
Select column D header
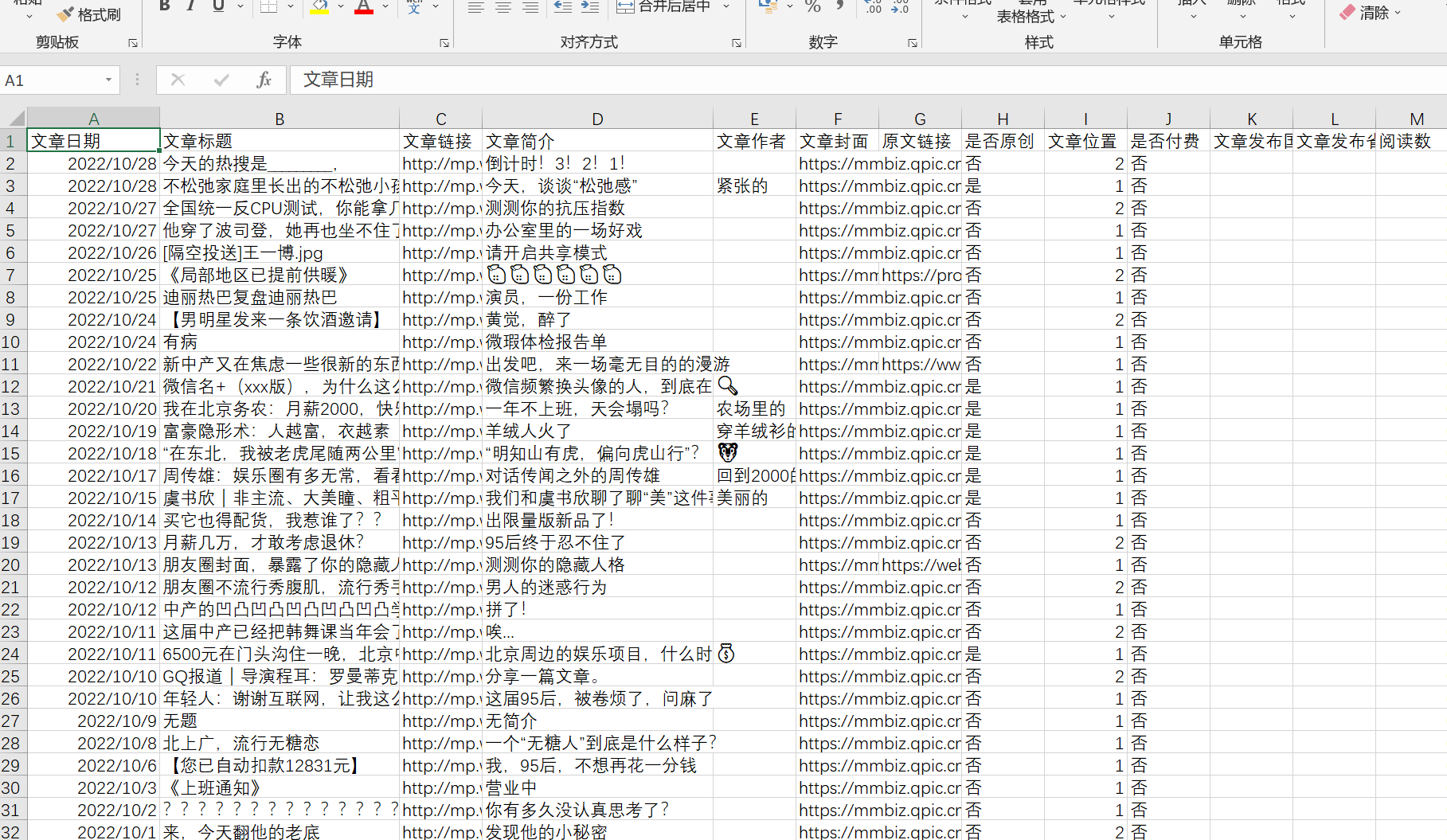point(597,119)
